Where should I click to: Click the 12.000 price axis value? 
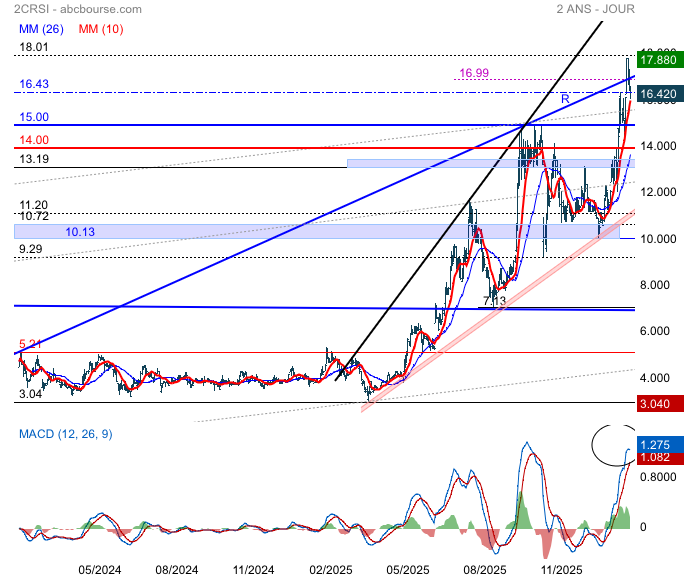658,192
